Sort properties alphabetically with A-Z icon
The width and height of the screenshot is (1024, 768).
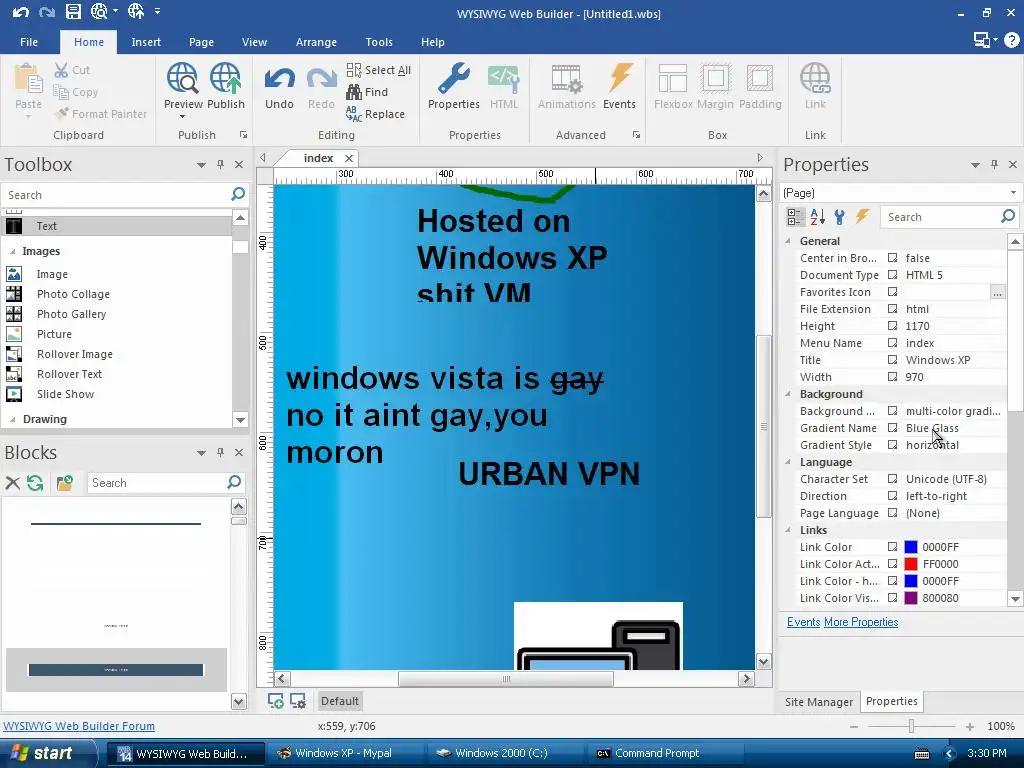tap(818, 217)
